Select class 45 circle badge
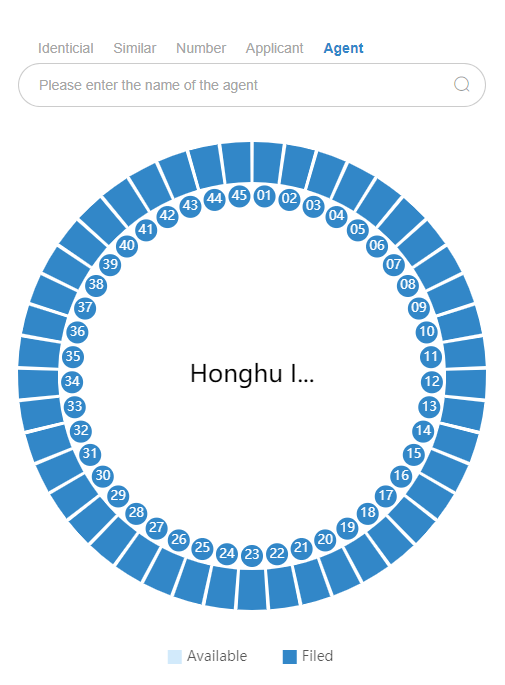 pos(239,195)
